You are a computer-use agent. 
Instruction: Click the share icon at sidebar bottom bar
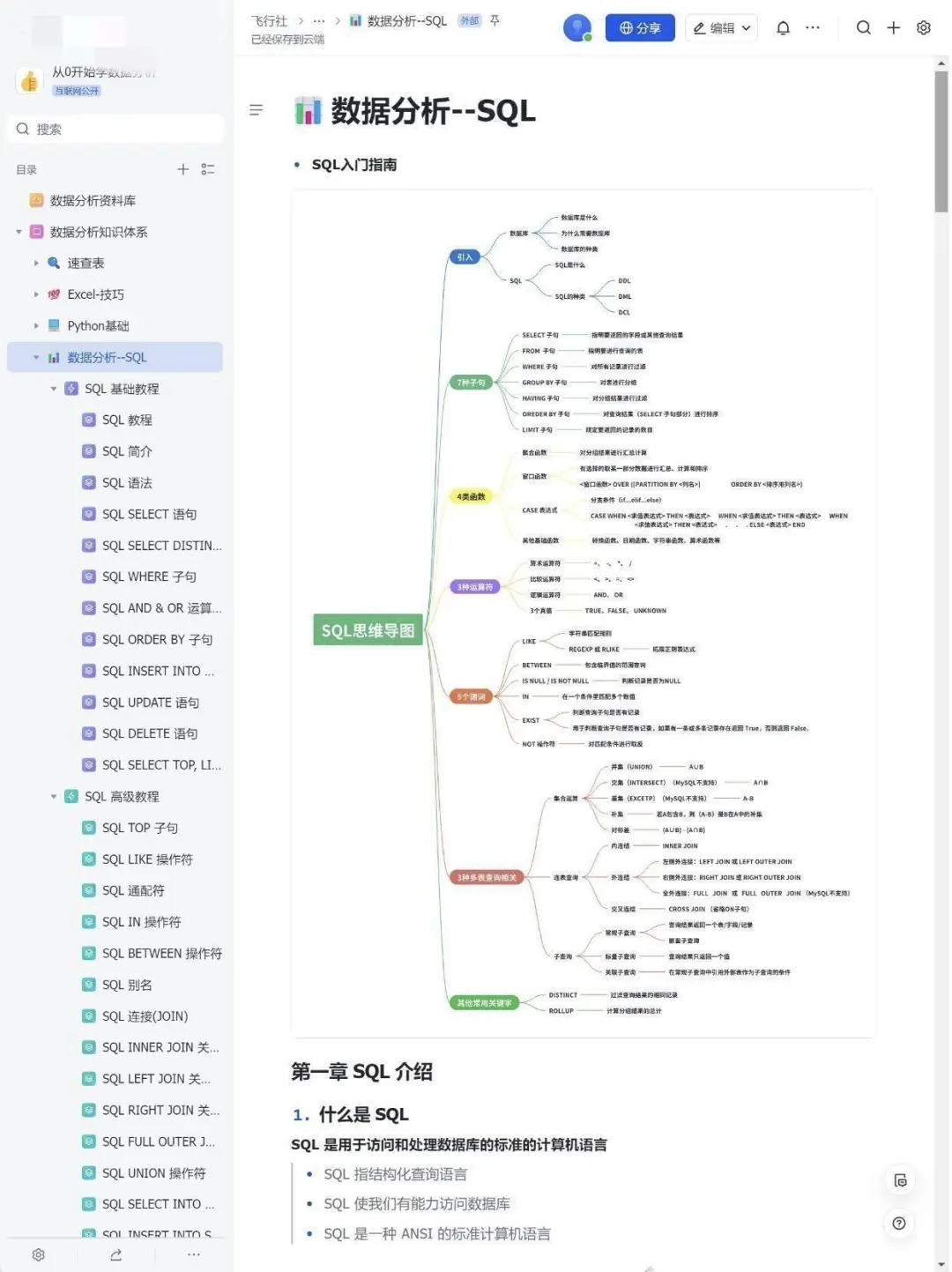pos(115,1253)
